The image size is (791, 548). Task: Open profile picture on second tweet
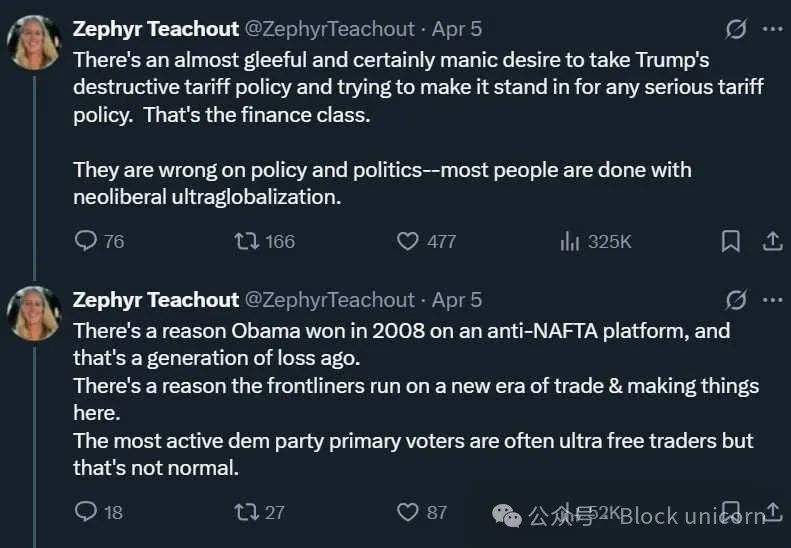[x=34, y=313]
